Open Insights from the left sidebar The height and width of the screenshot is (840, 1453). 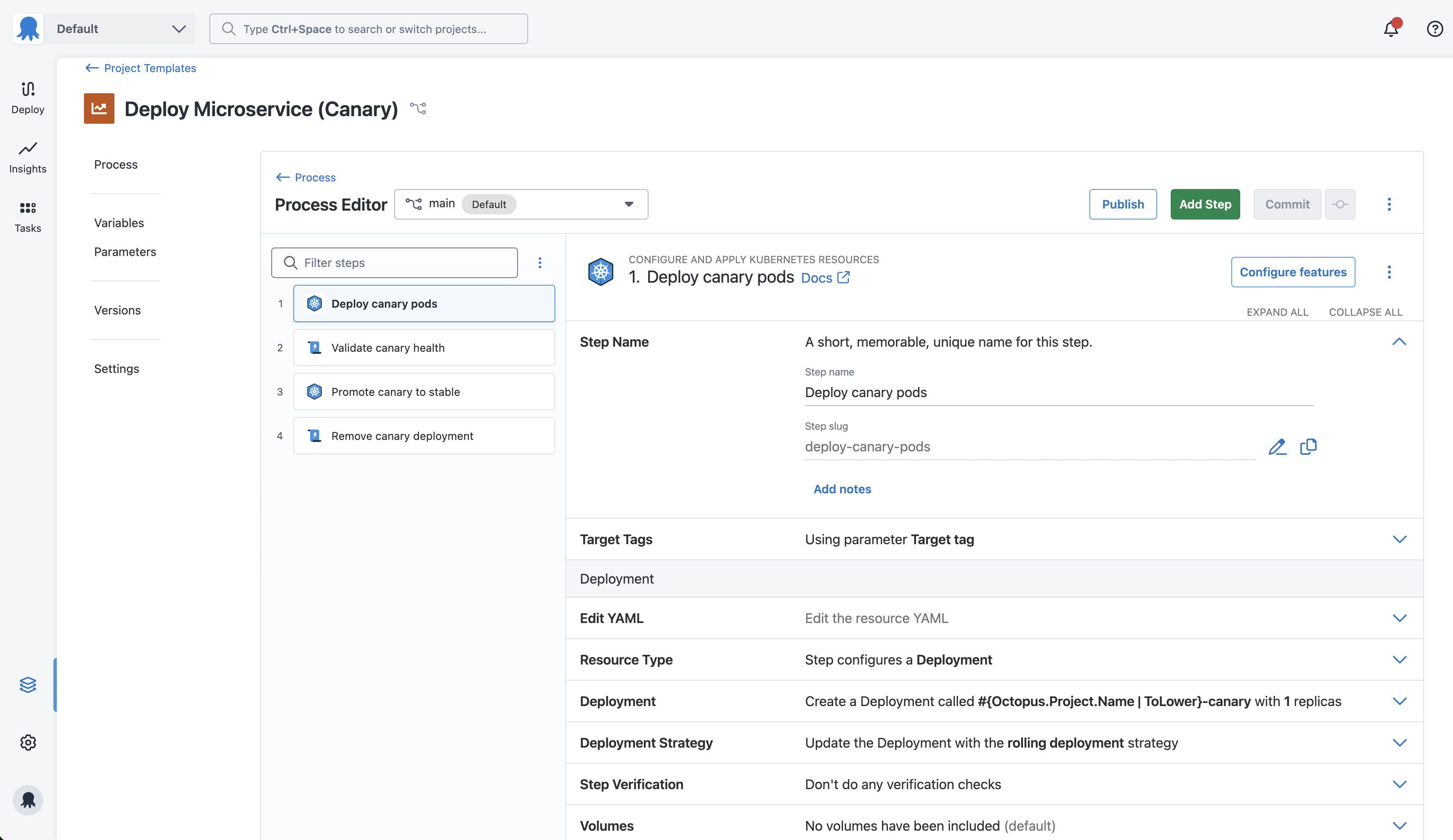[27, 157]
